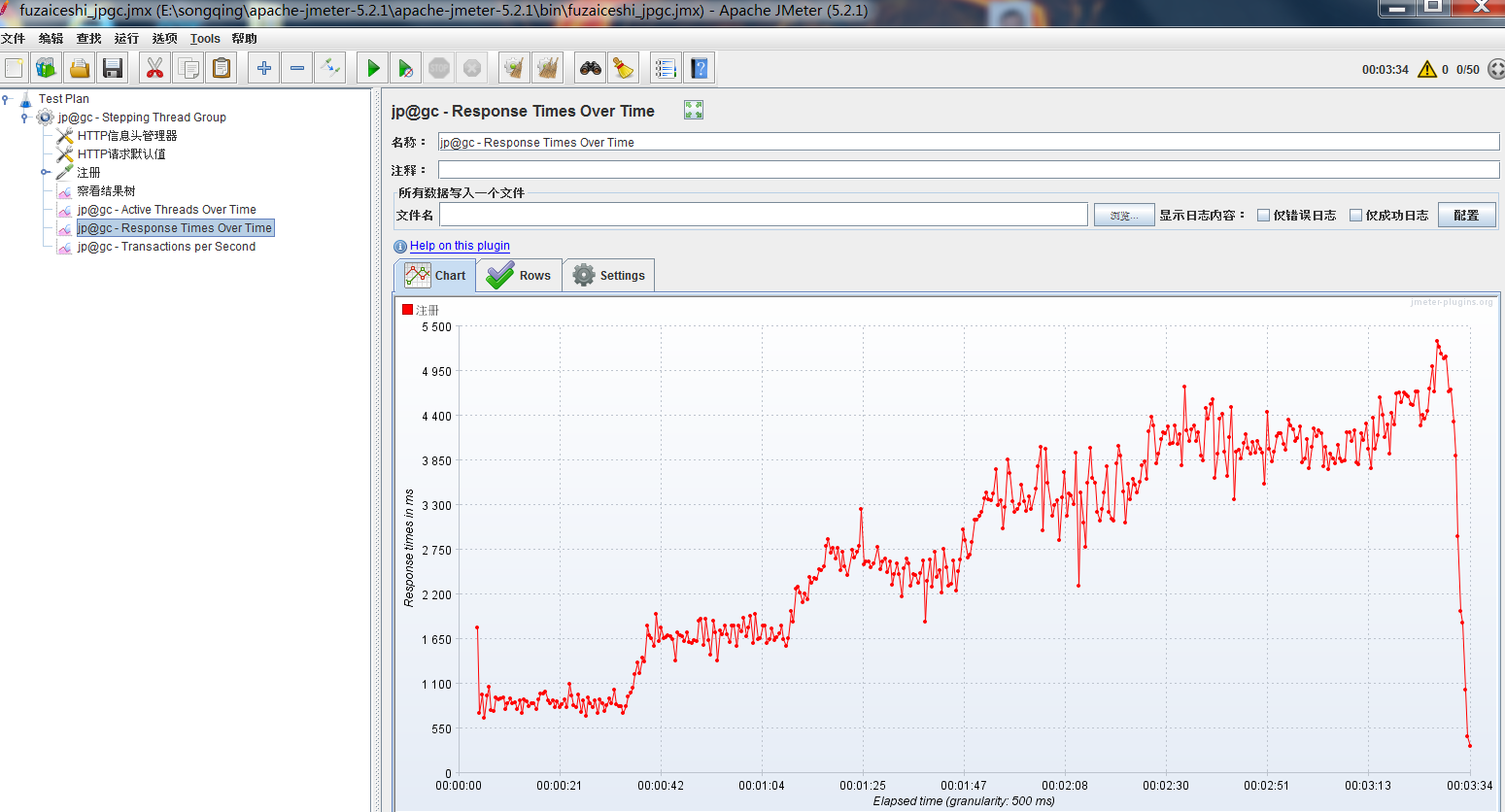Collapse the Stepping Thread Group expander

[x=24, y=118]
